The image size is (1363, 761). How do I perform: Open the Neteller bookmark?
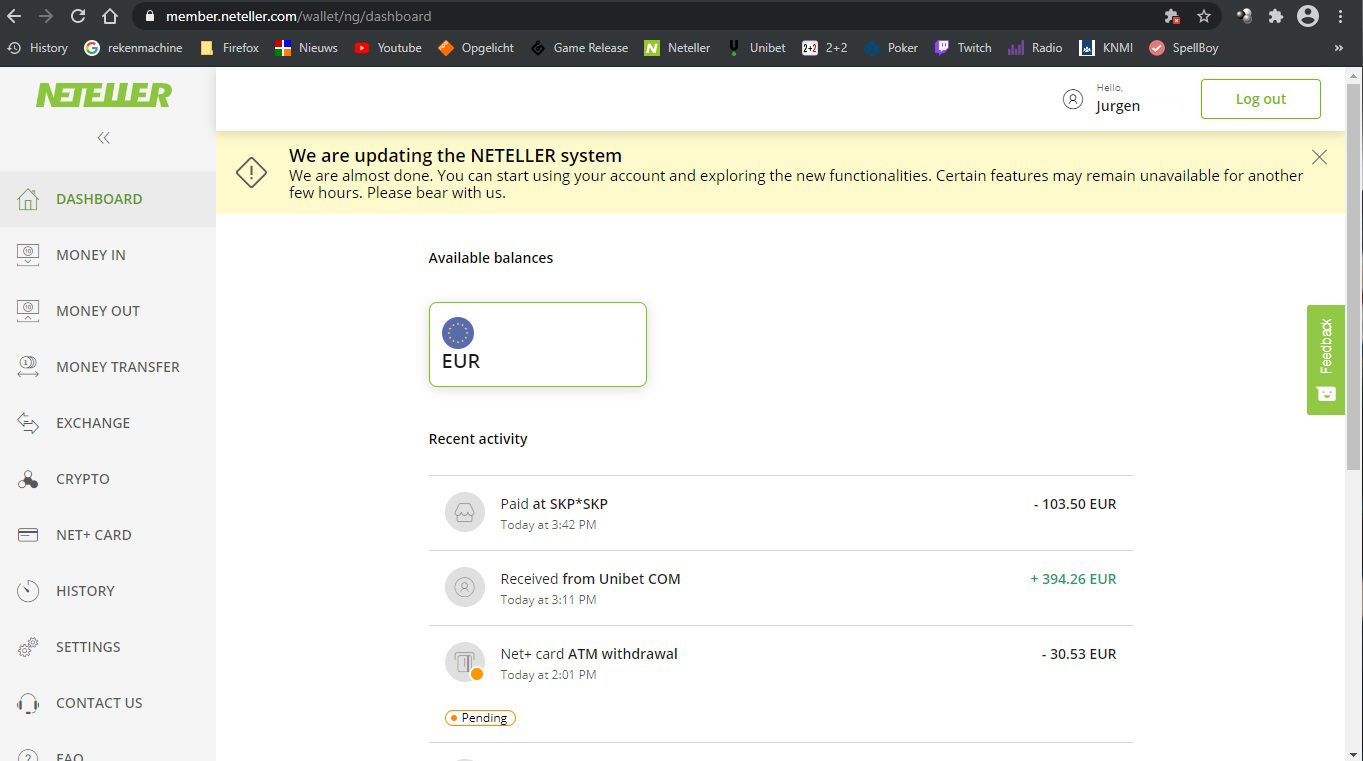677,48
